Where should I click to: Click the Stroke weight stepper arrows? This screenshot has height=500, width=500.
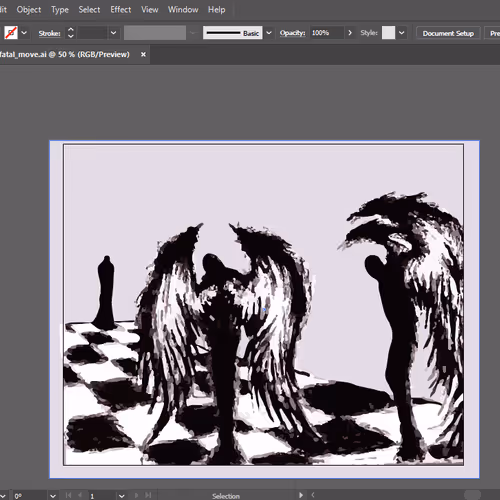[70, 33]
